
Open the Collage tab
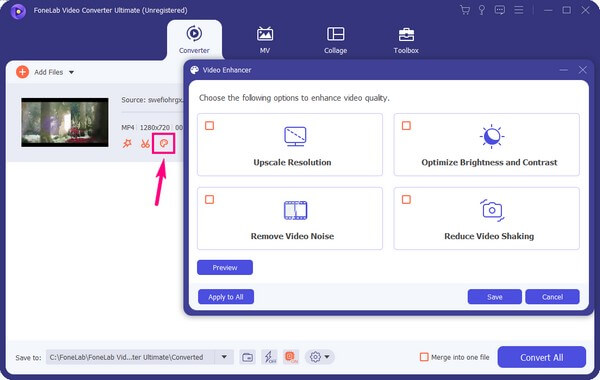pos(335,40)
